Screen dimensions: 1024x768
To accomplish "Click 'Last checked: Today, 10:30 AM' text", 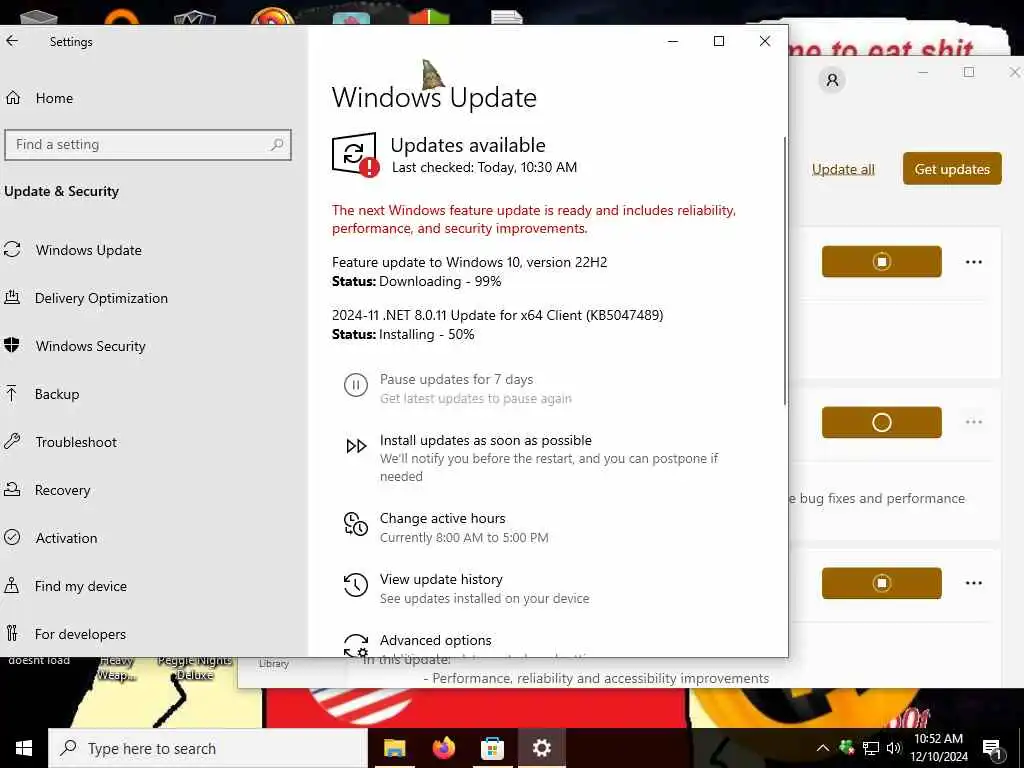I will coord(485,168).
